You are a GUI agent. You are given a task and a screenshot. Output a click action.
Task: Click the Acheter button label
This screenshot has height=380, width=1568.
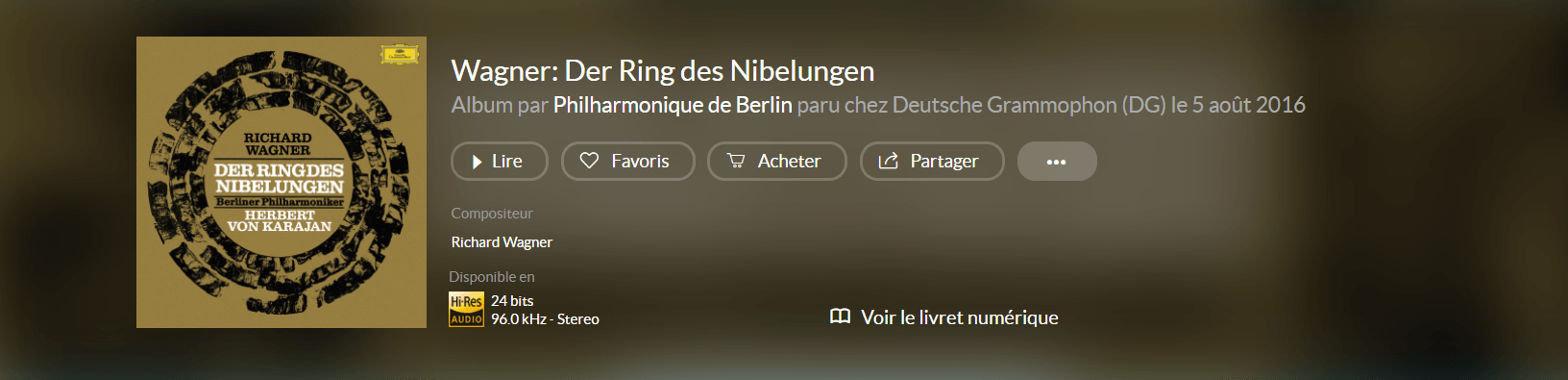[789, 162]
